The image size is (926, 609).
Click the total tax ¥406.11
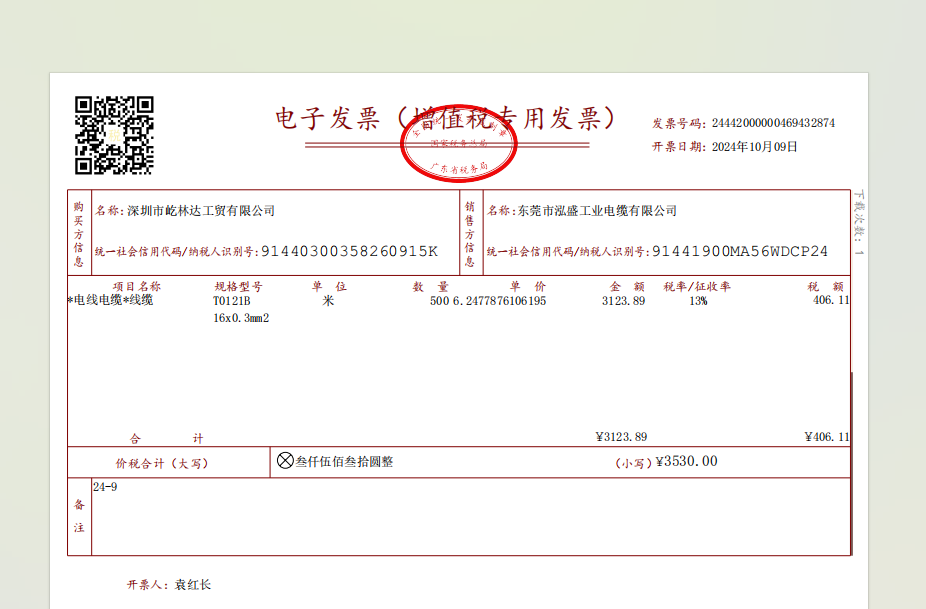coord(827,437)
